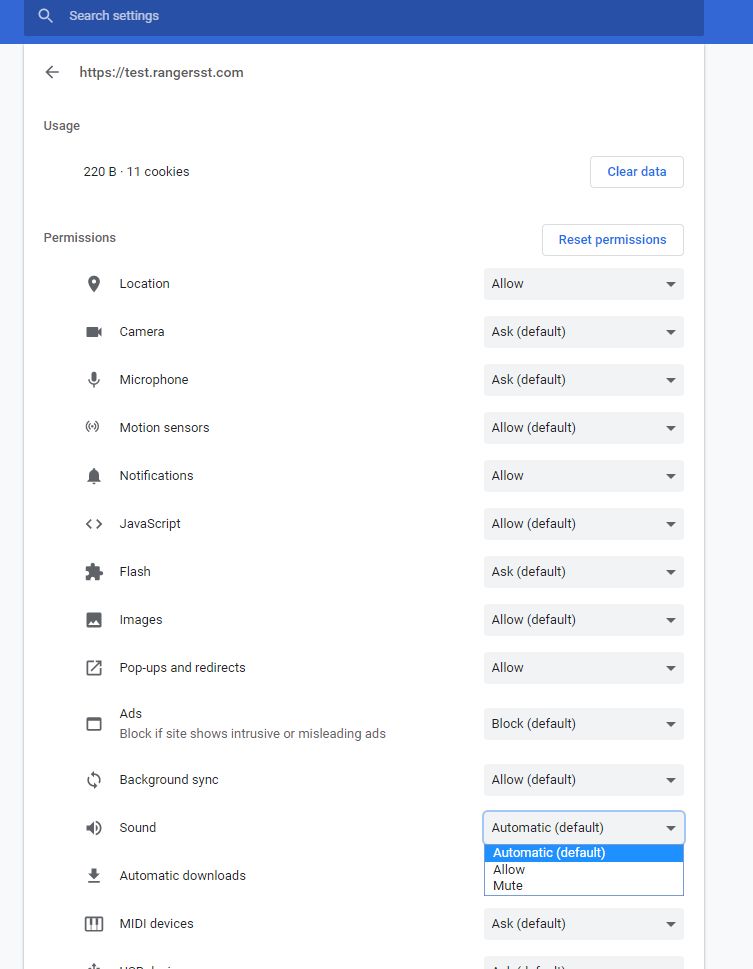Click the back arrow to leave site settings
The height and width of the screenshot is (969, 753).
click(x=51, y=72)
